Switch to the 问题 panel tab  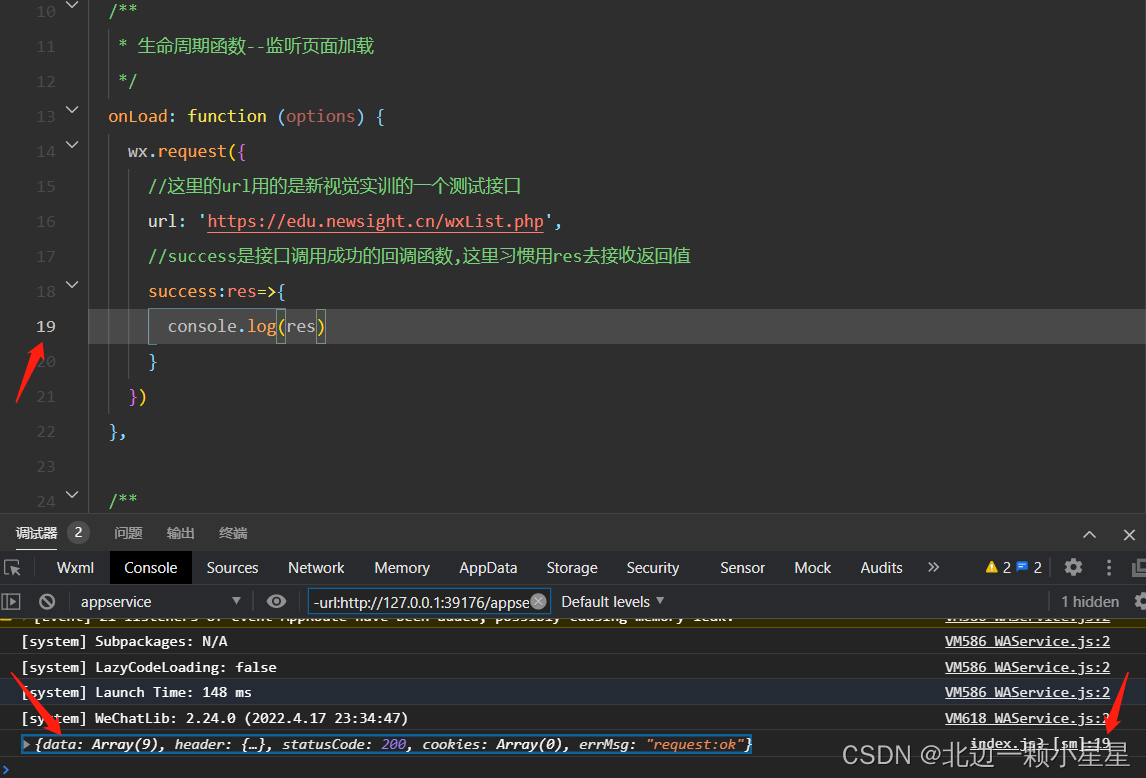point(129,533)
